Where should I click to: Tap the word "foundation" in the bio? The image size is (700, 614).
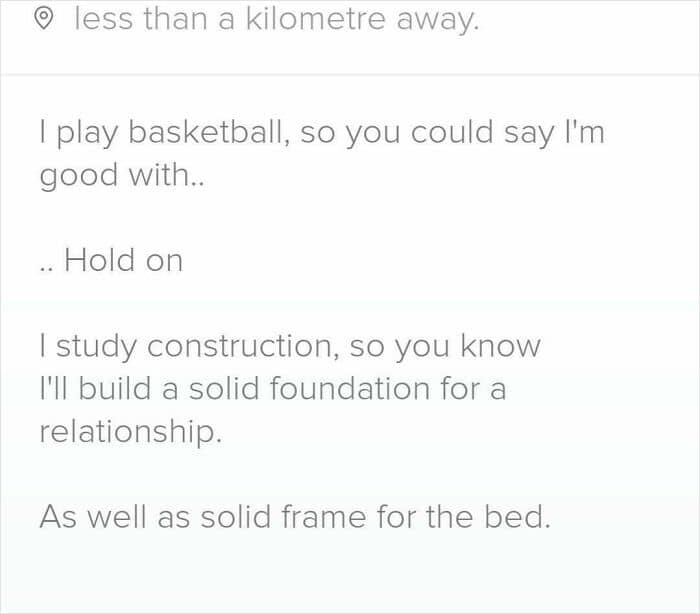[344, 389]
